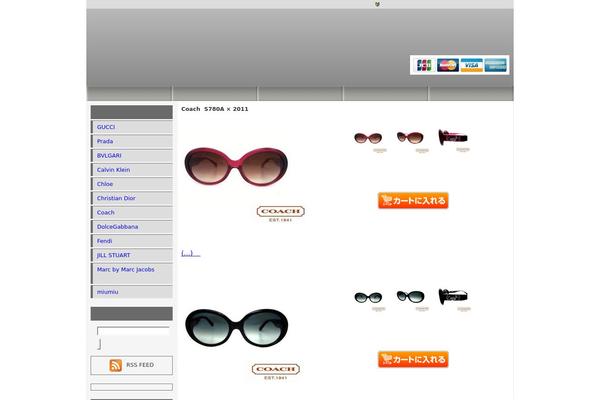The height and width of the screenshot is (400, 600).
Task: Add red Coach sunglasses to cart
Action: point(413,201)
